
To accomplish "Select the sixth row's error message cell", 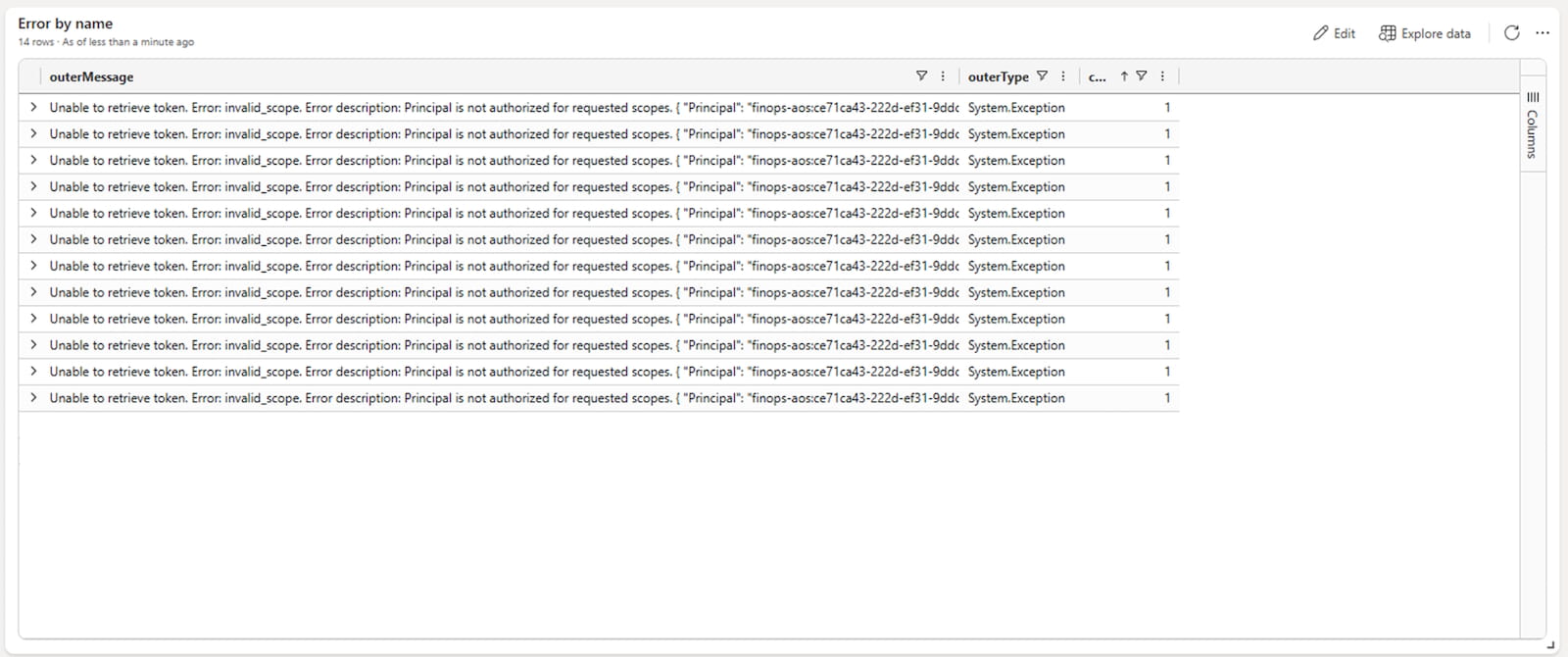I will coord(490,240).
